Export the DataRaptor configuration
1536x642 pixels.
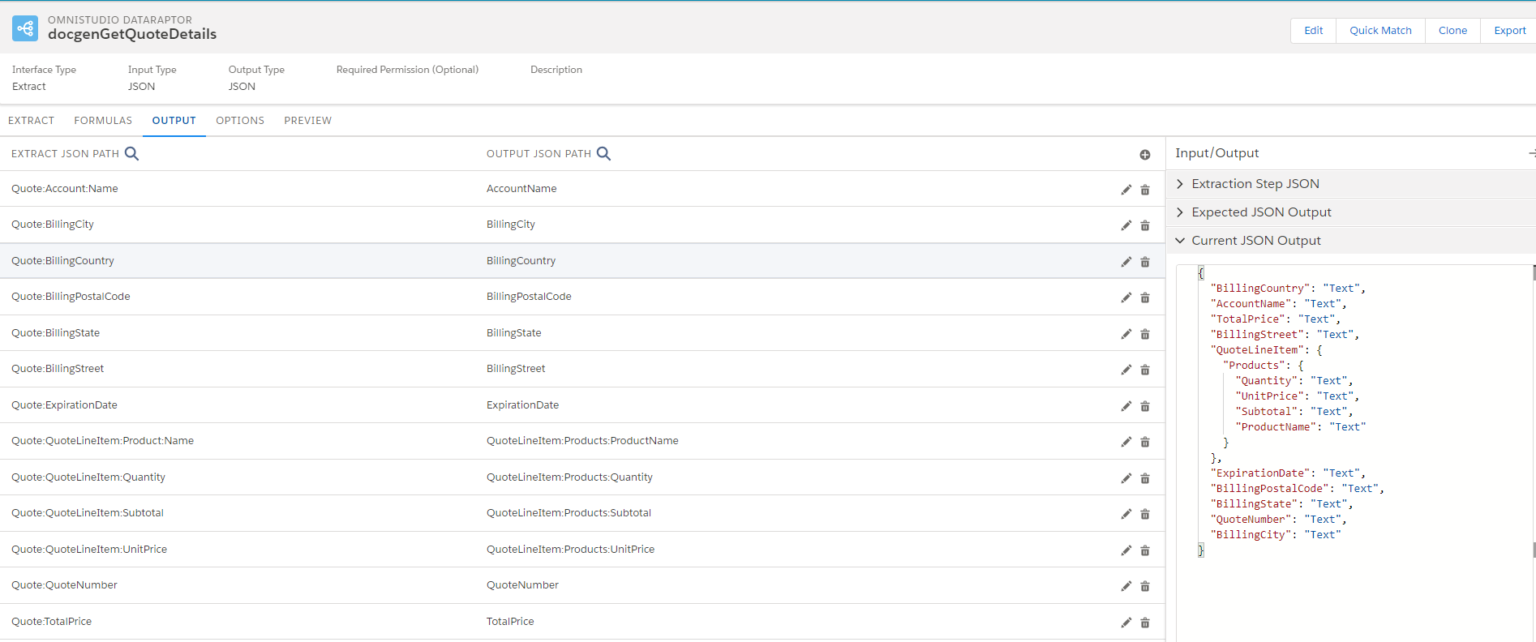1509,30
